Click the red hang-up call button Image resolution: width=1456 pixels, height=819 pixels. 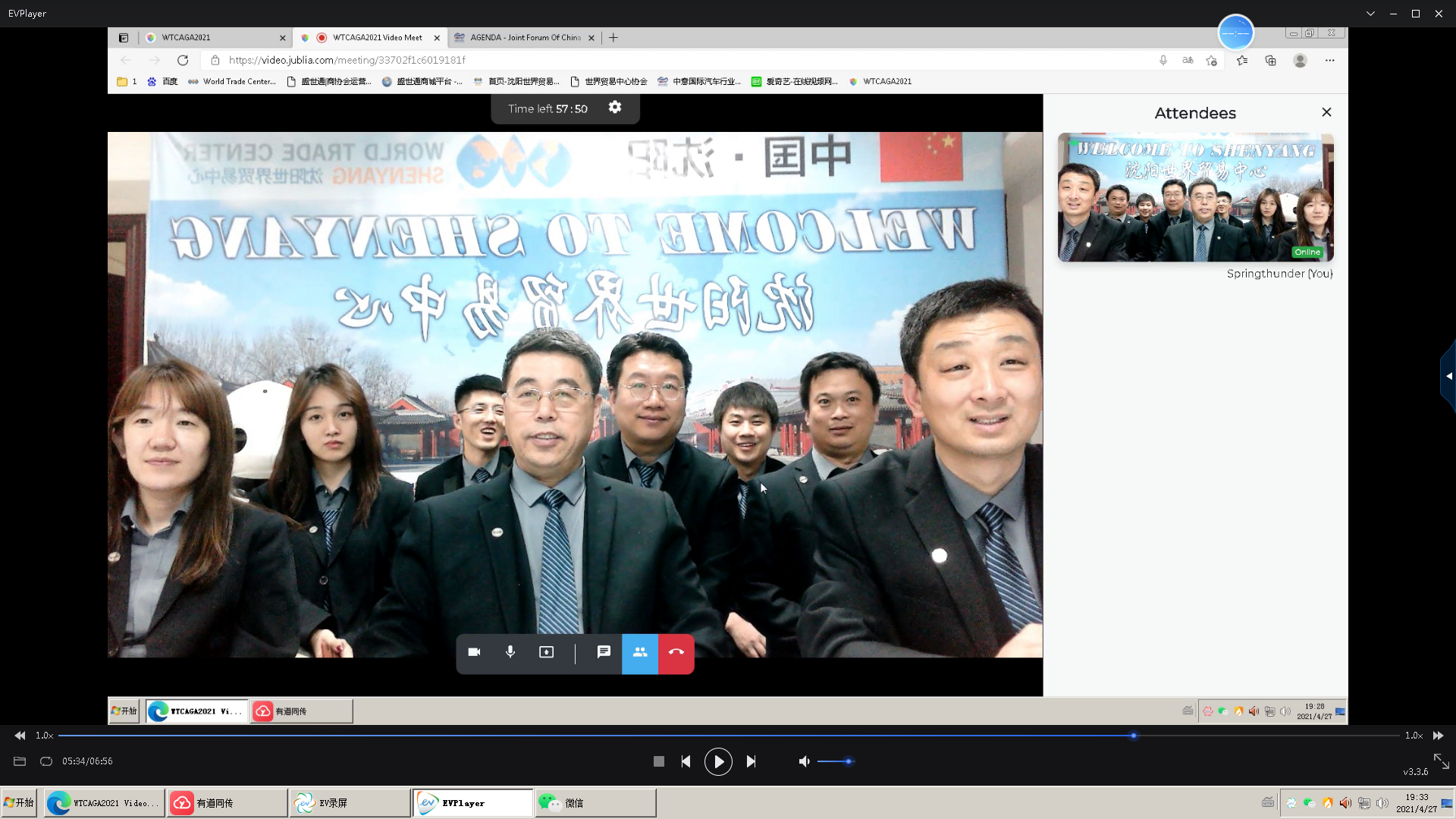pos(676,652)
